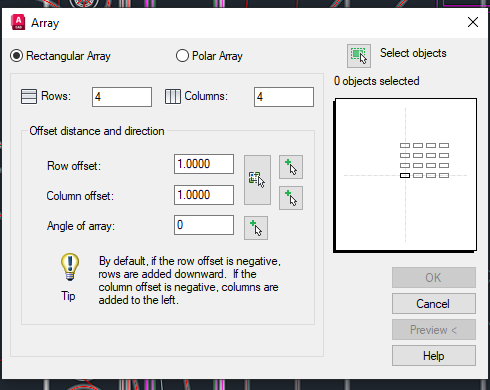Select Polar Array radio button
Screen dimensions: 490x390
(182, 56)
